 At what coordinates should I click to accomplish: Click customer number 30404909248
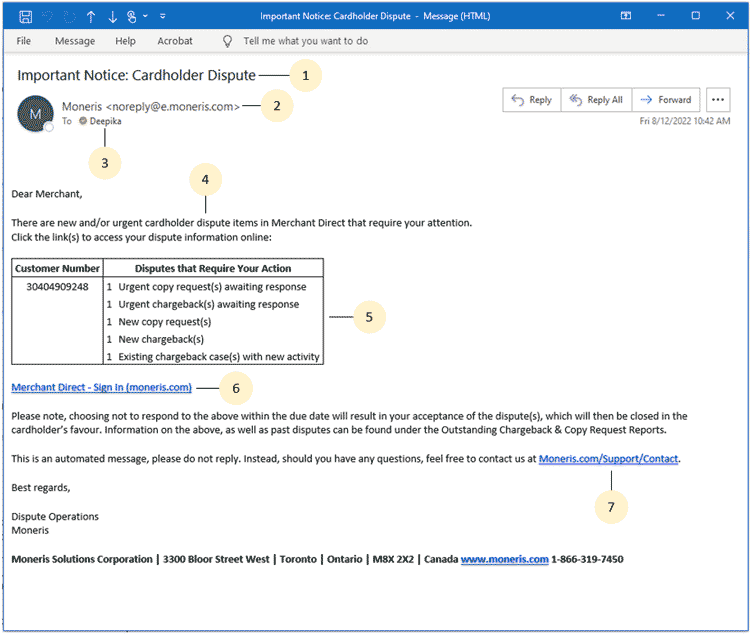tap(57, 287)
